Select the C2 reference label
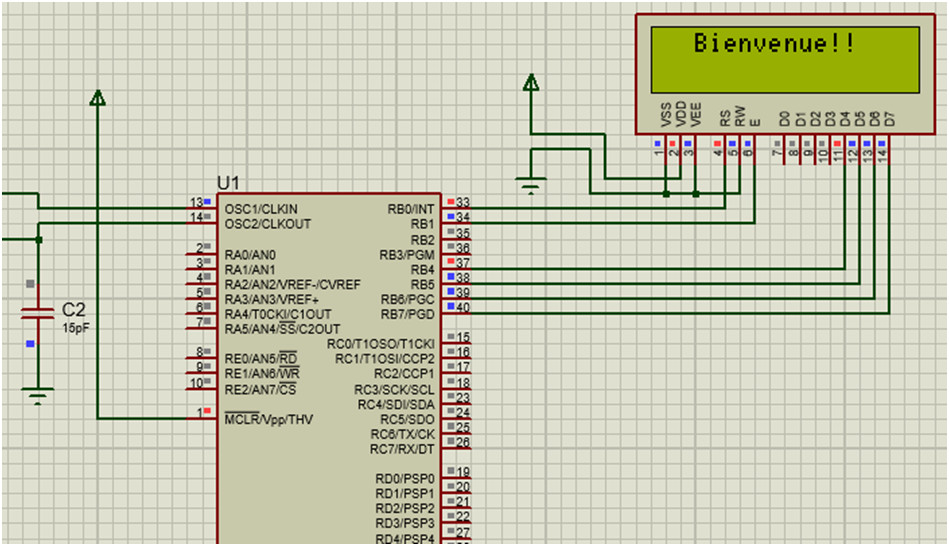This screenshot has width=949, height=546. 75,309
